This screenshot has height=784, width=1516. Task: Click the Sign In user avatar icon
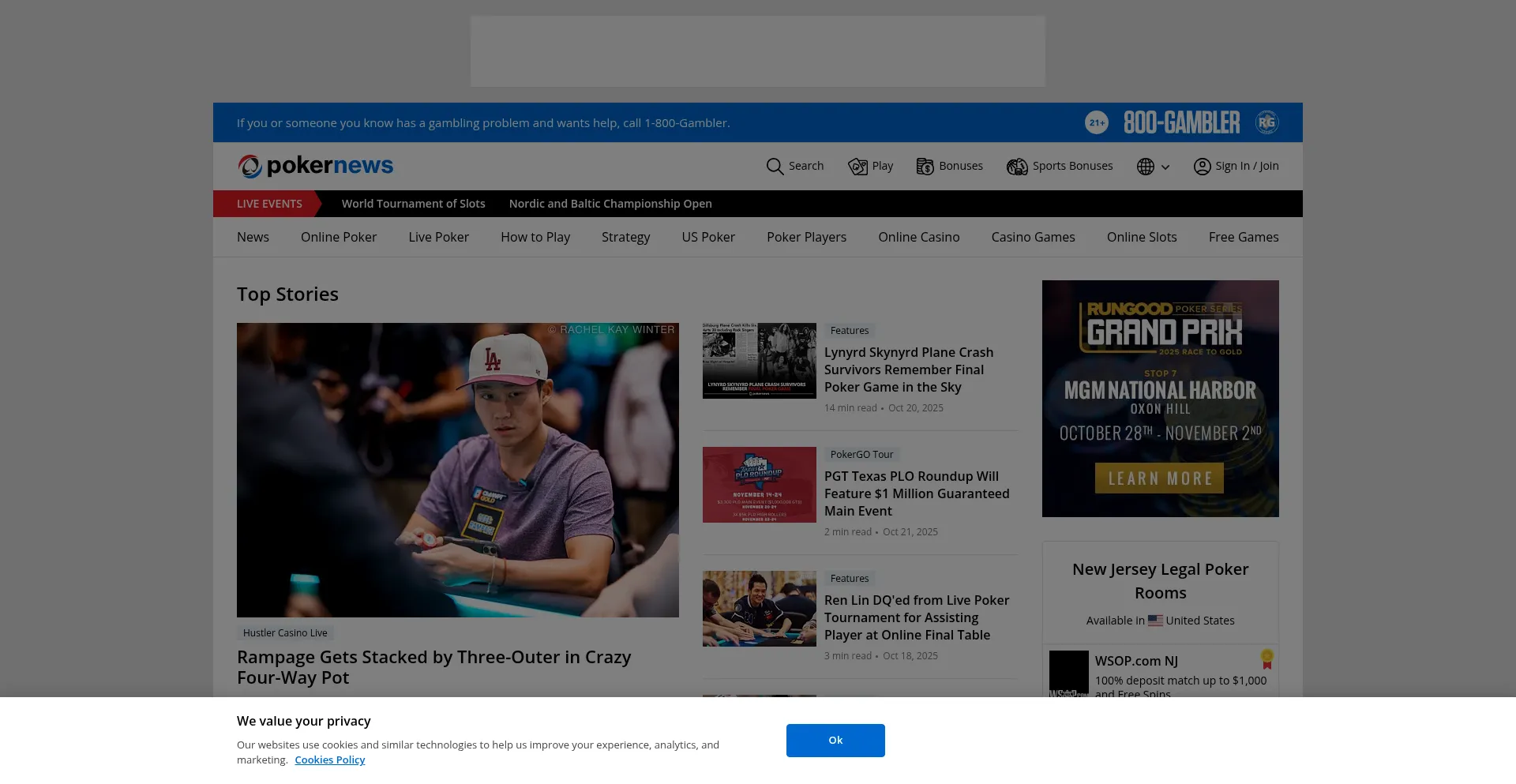click(x=1202, y=167)
